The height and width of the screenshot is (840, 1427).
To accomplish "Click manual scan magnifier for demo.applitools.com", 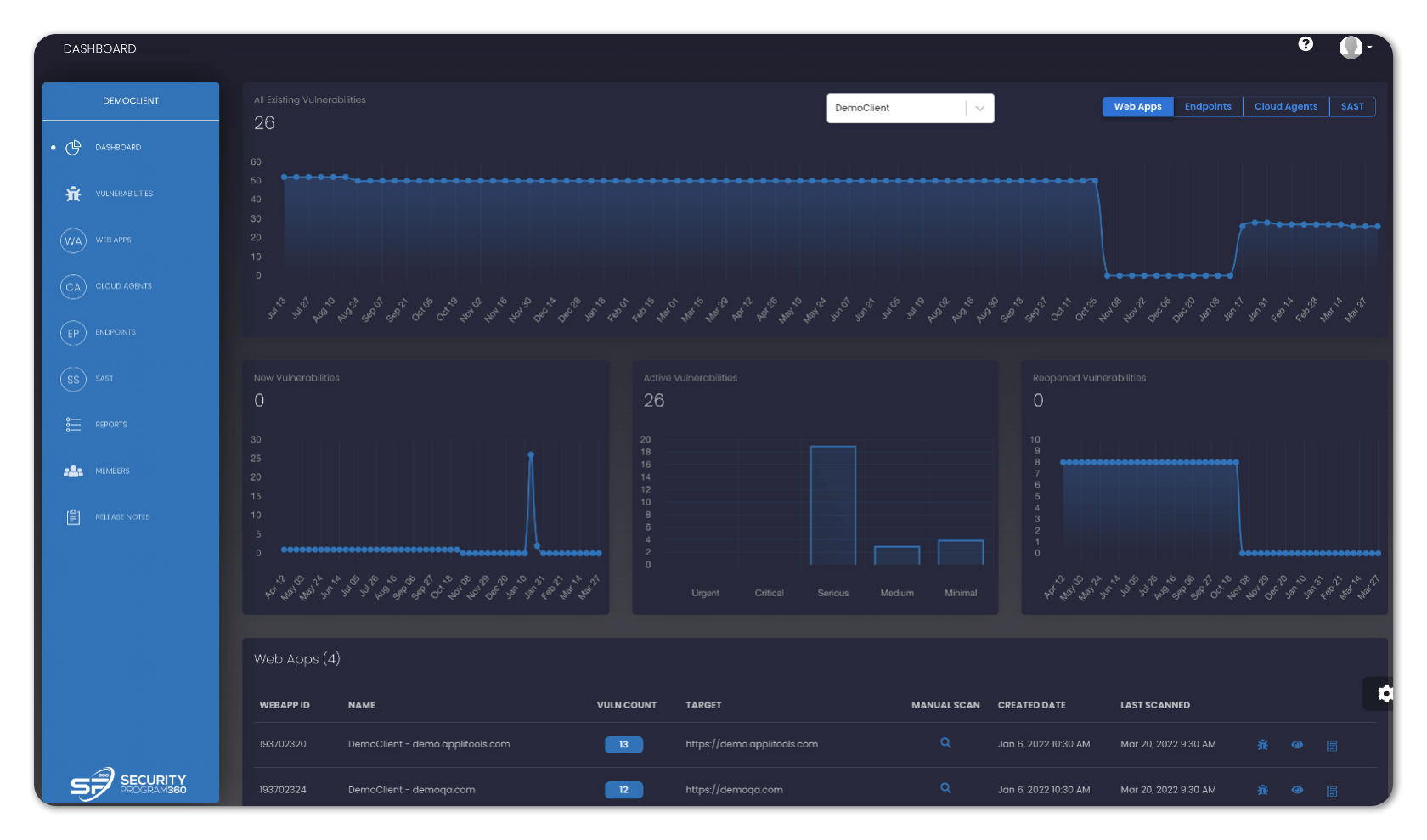I will coord(945,743).
